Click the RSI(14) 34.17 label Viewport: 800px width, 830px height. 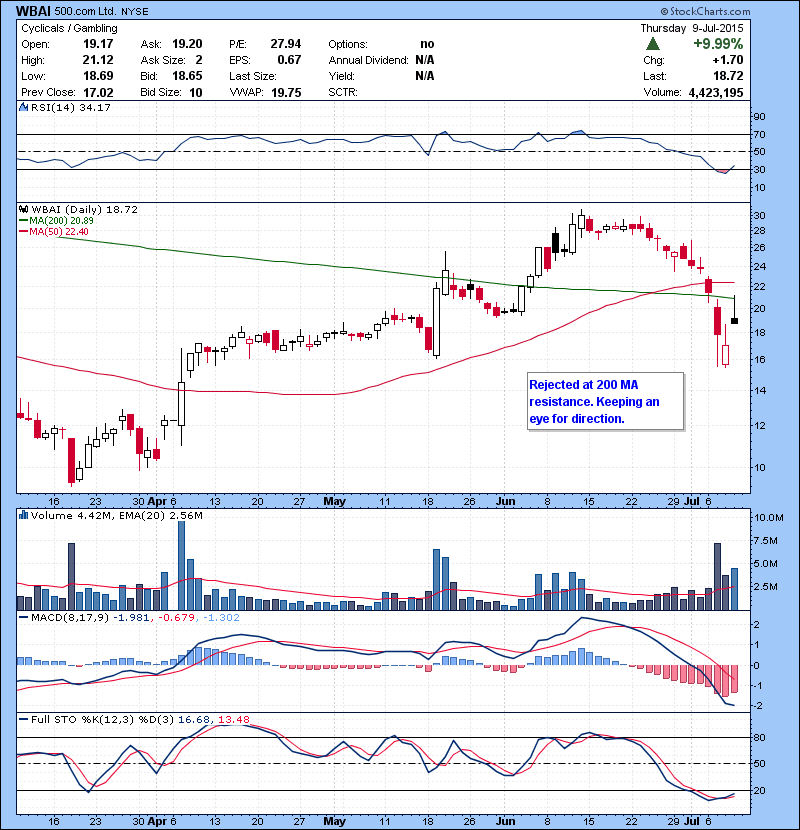70,107
